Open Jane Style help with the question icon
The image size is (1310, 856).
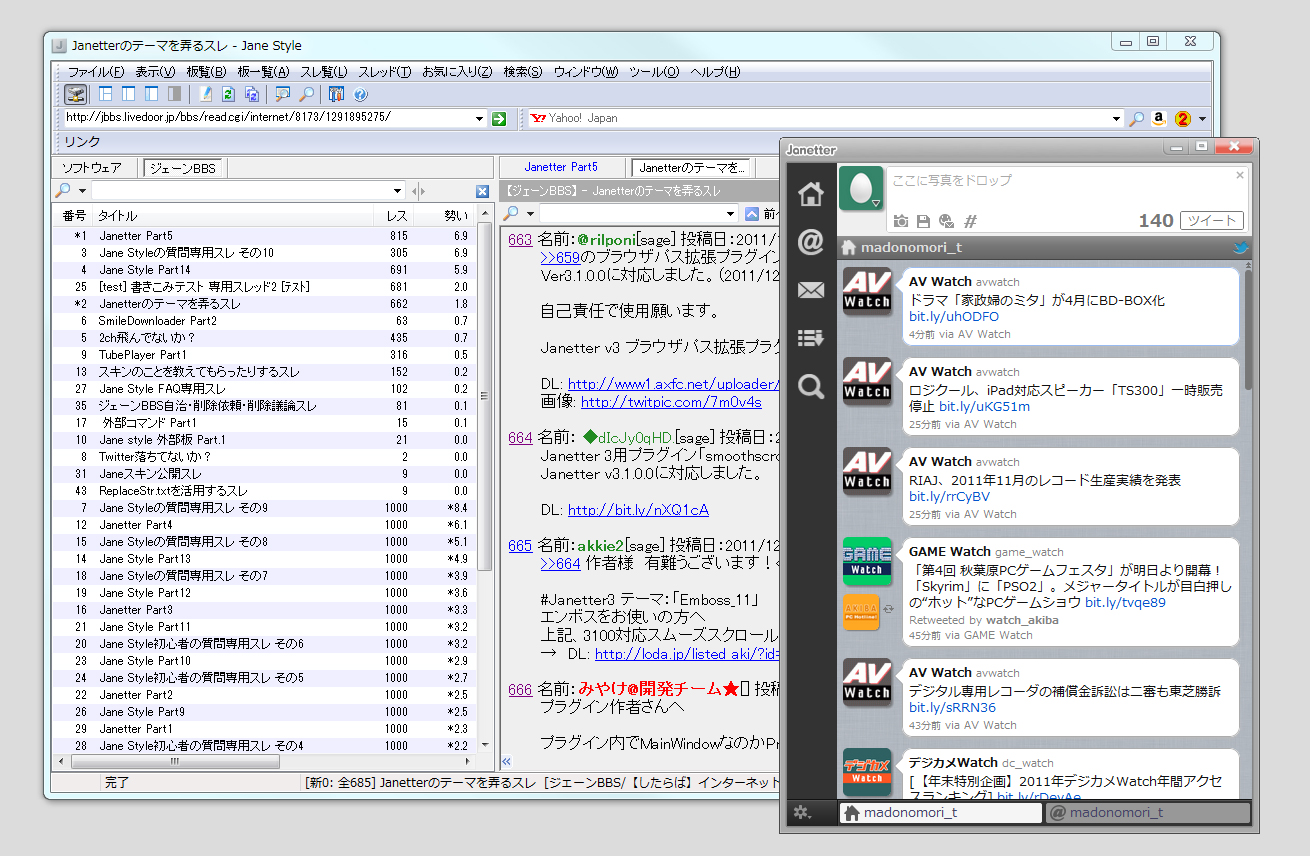point(361,95)
